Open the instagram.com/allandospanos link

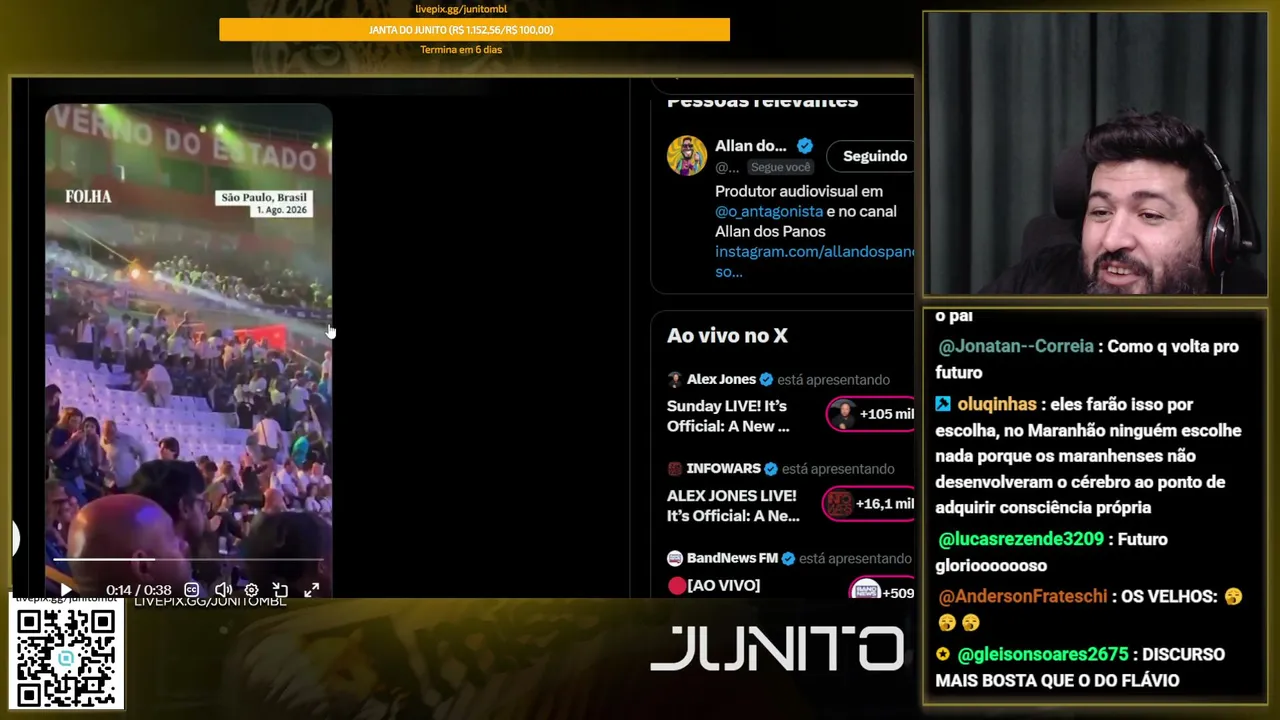814,261
